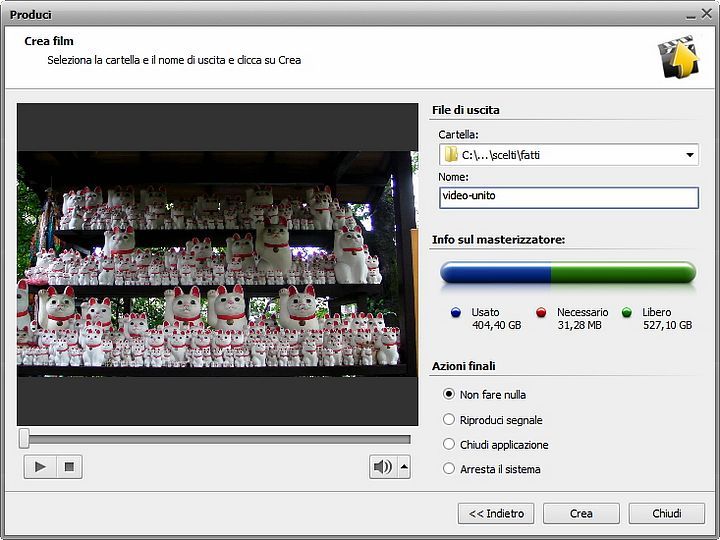Stop the video preview playback
720x540 pixels.
(69, 467)
